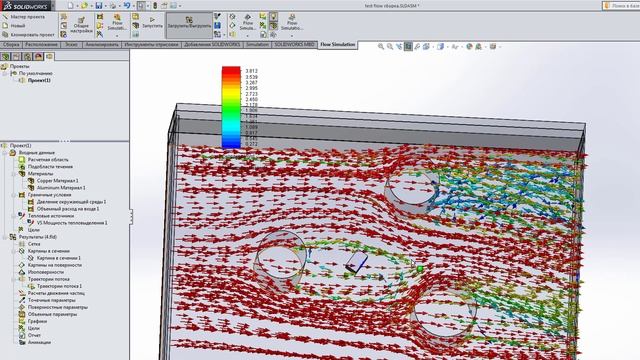The width and height of the screenshot is (640, 360).
Task: Click Zoom to Fit magnifier in view toolbar
Action: [x=381, y=47]
